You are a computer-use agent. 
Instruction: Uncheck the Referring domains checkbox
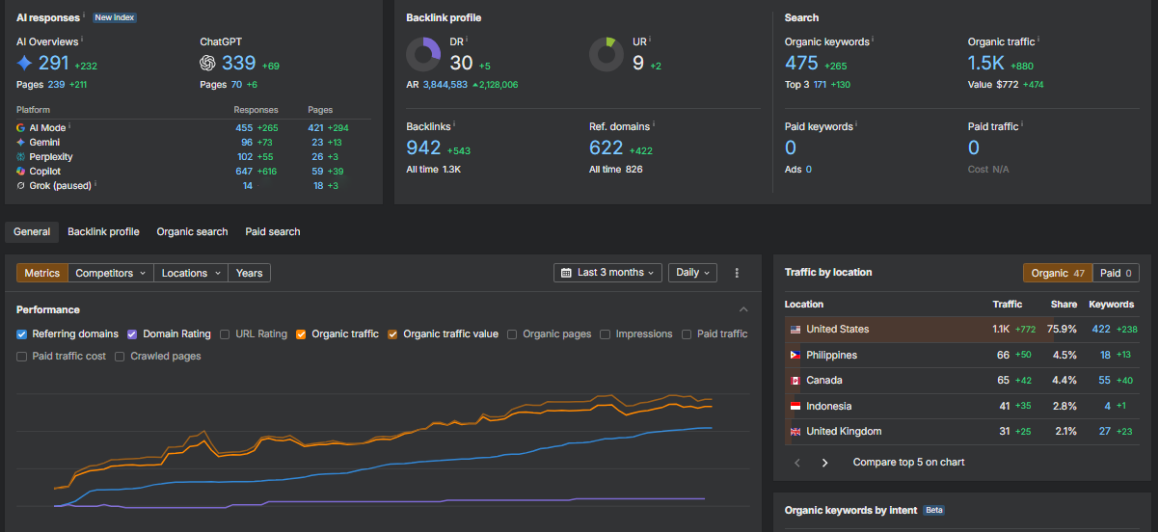(x=21, y=334)
